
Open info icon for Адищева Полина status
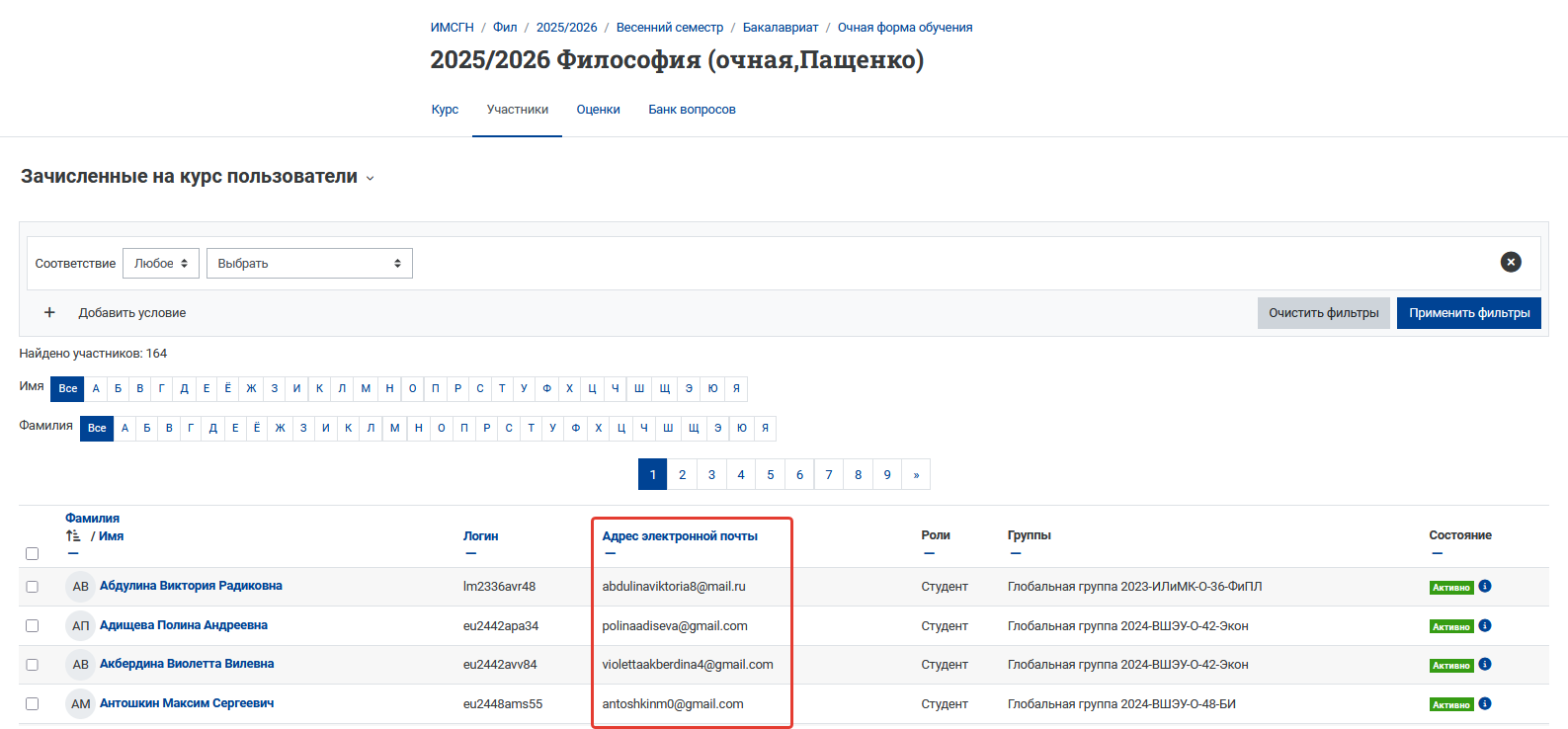pos(1485,625)
